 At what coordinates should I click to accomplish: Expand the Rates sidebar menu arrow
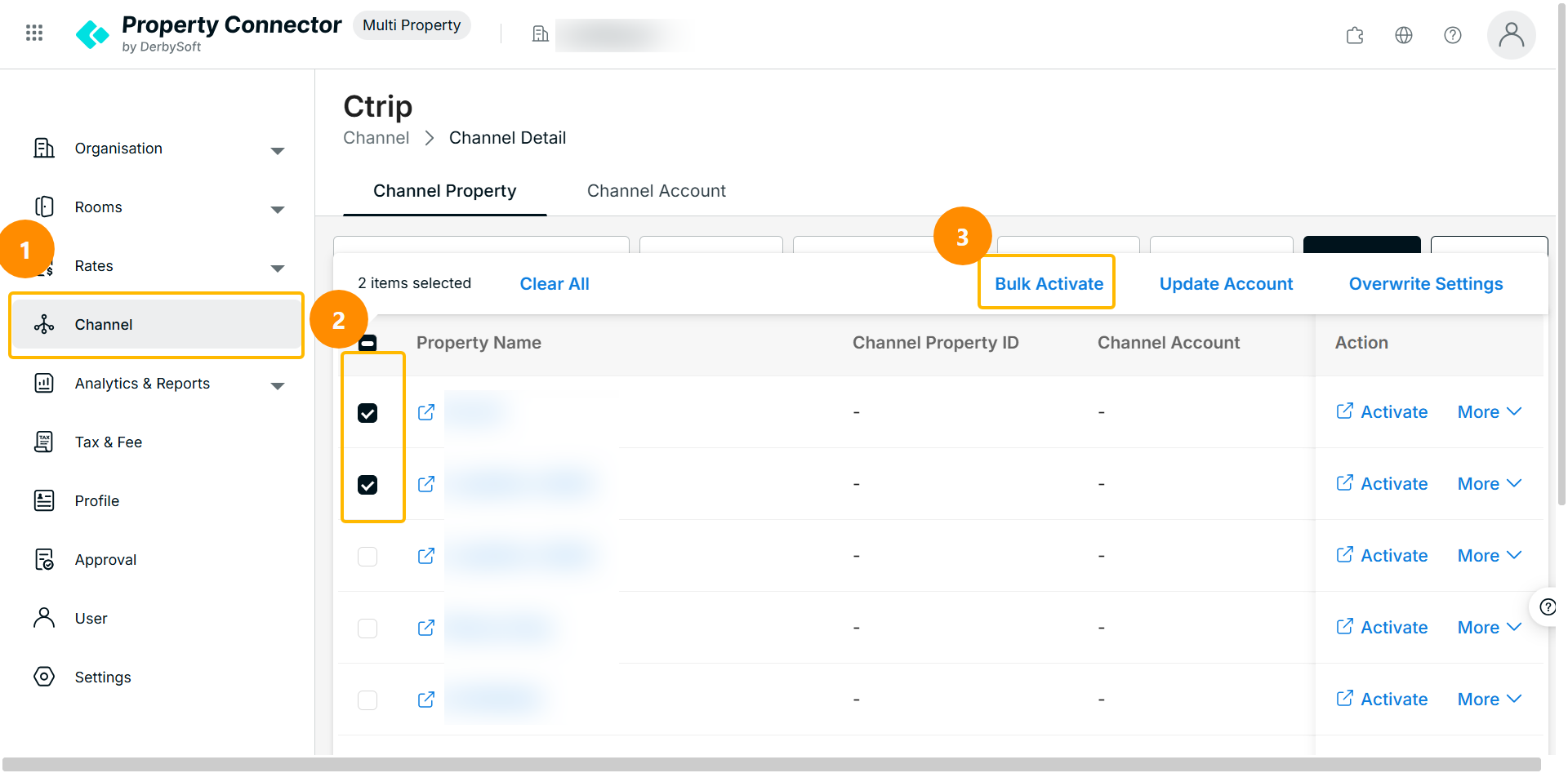278,269
